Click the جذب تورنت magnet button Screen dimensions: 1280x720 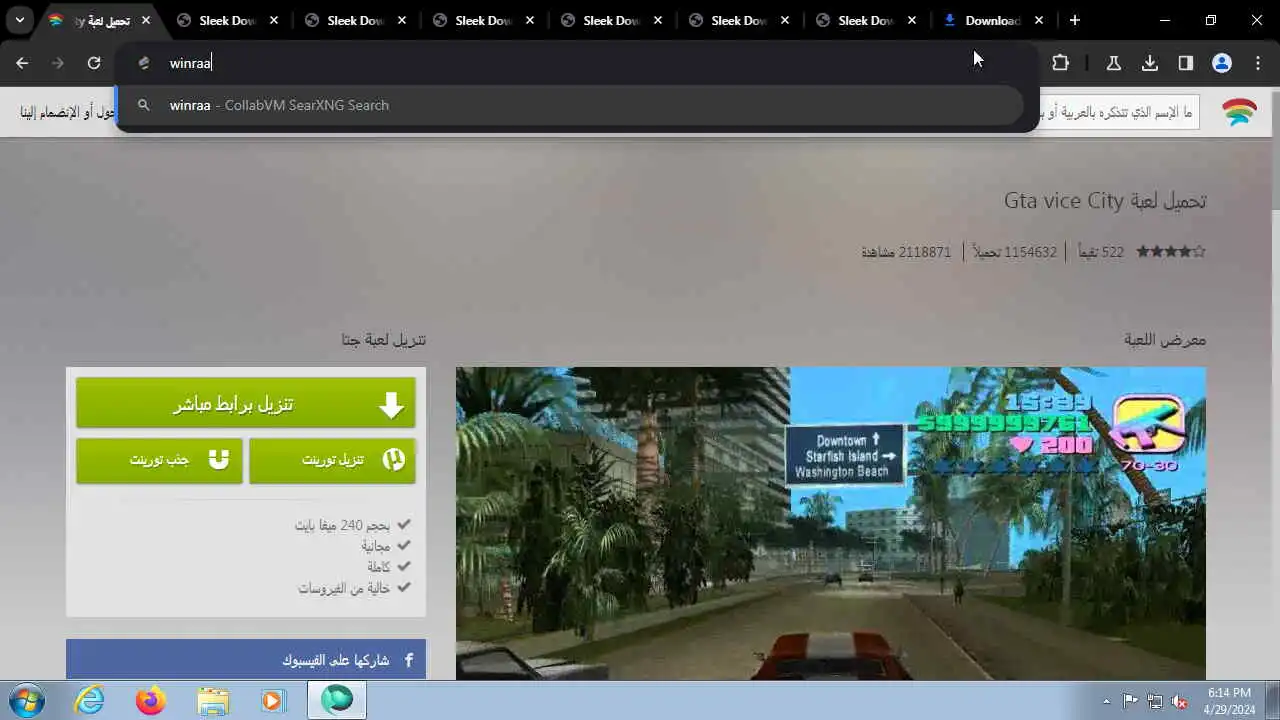159,460
